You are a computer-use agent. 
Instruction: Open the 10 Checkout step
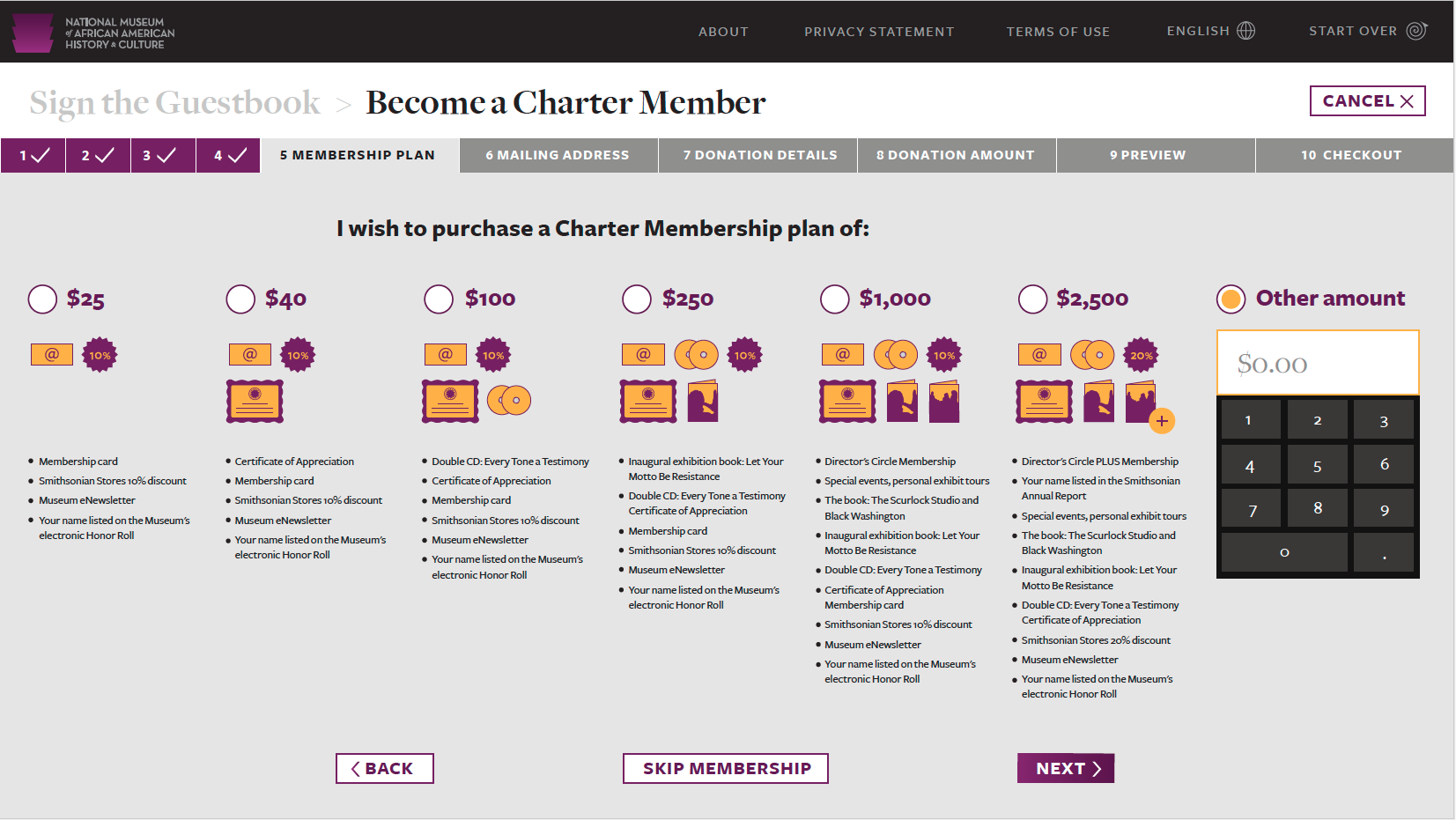tap(1355, 155)
